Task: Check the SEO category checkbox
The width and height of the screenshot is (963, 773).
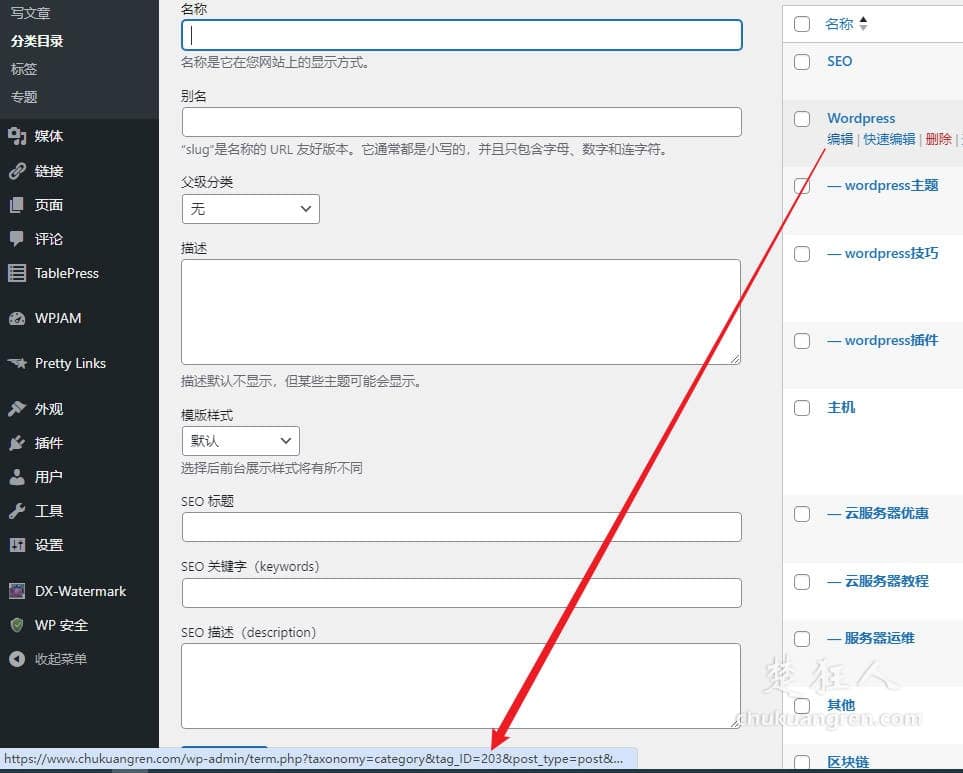Action: coord(802,61)
